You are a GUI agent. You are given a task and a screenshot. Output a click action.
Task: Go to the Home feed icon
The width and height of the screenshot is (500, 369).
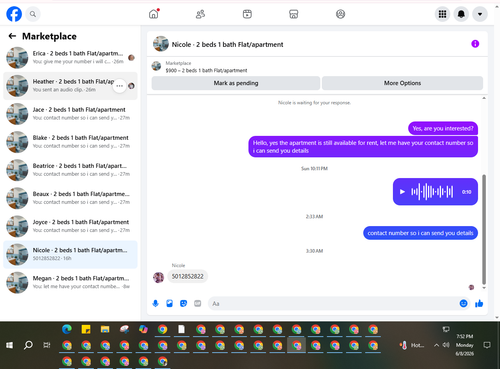coord(154,14)
